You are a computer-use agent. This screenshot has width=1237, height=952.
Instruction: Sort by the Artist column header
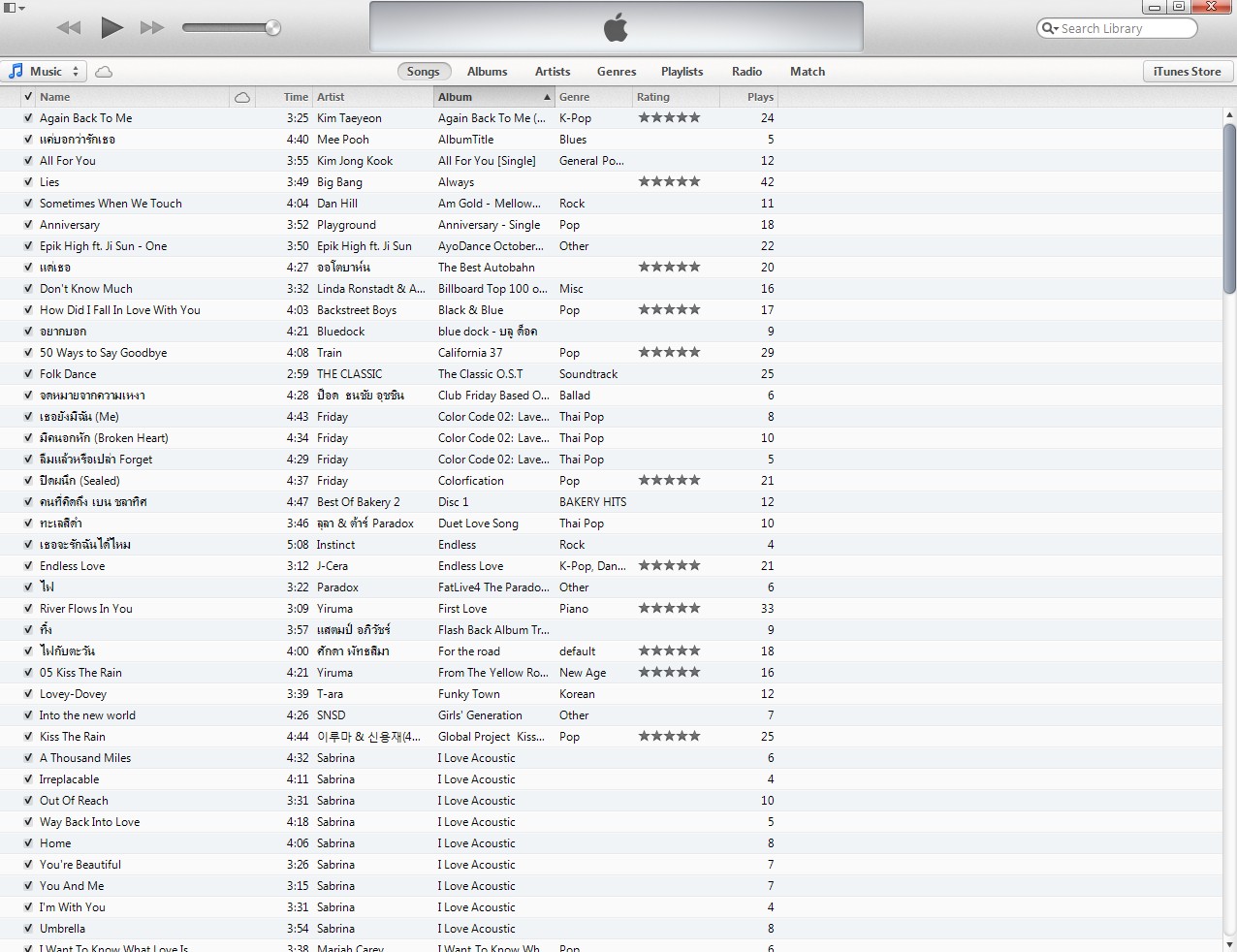tap(372, 97)
